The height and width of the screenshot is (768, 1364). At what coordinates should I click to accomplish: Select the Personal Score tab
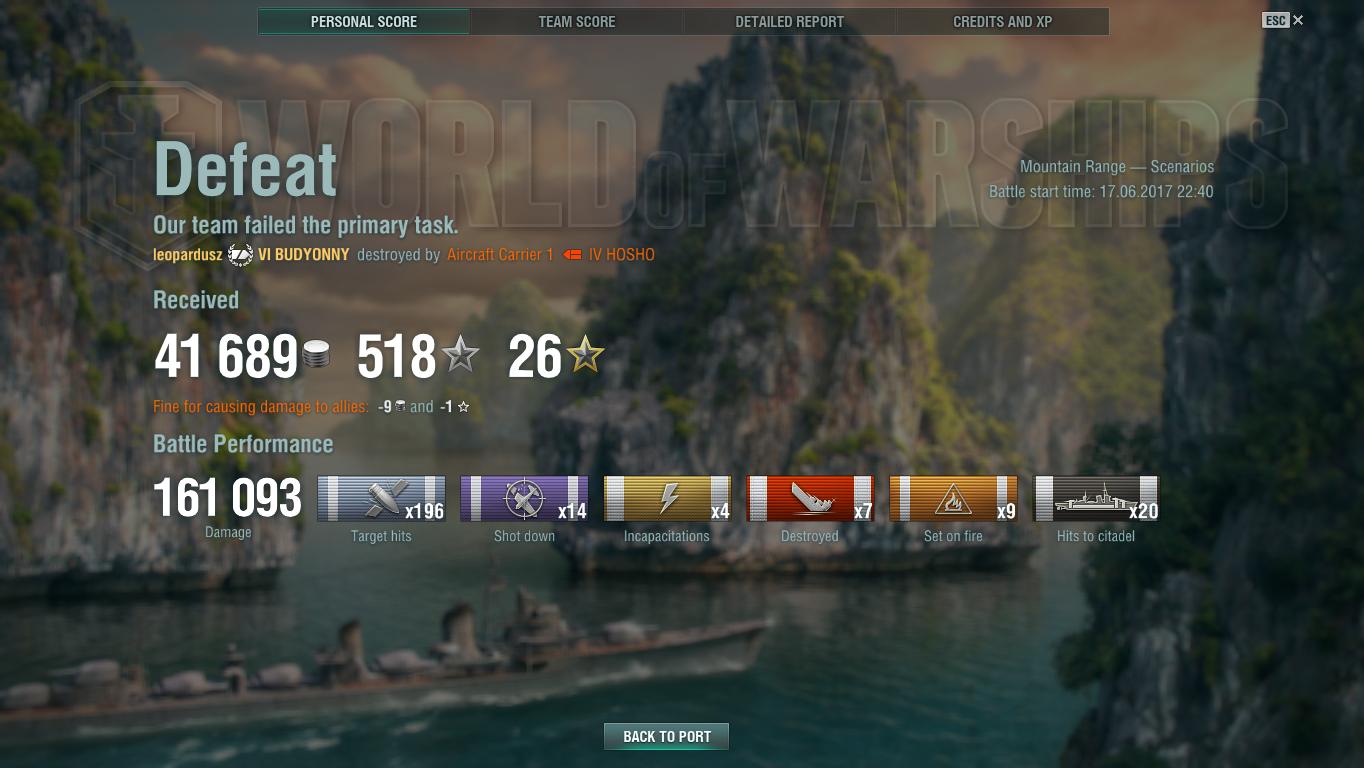click(x=364, y=21)
